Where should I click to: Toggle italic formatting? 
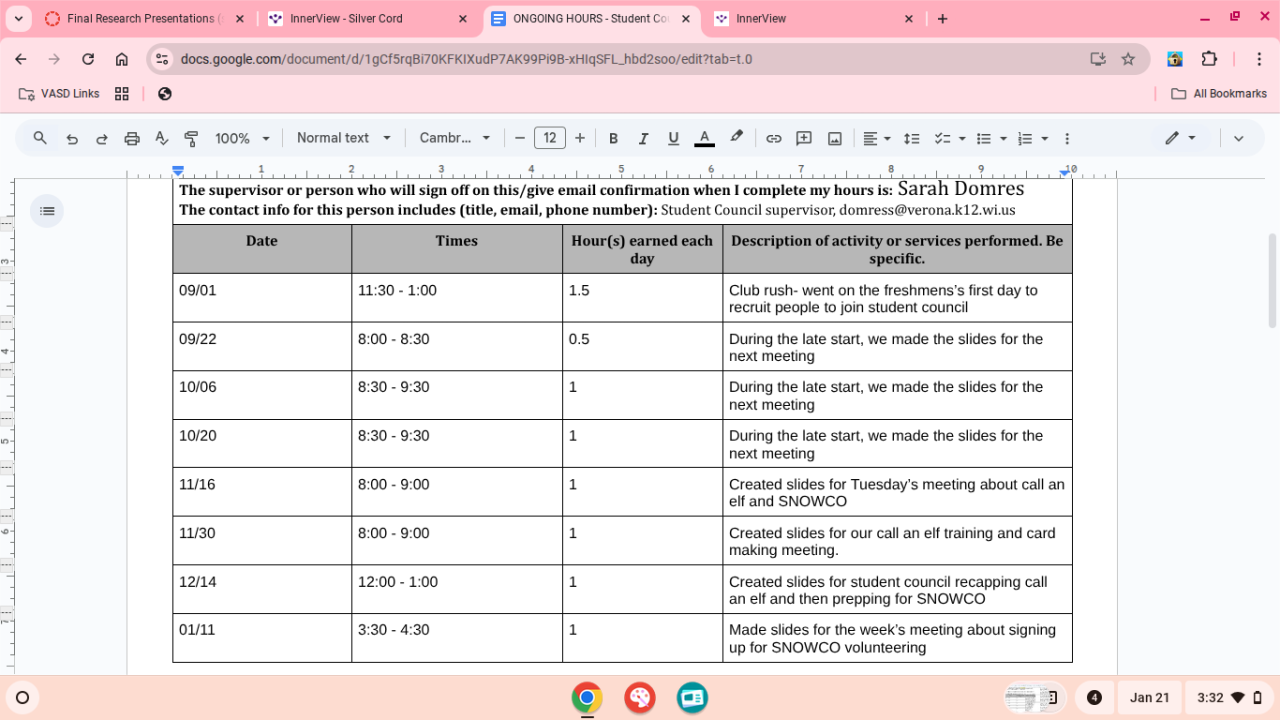click(x=644, y=138)
